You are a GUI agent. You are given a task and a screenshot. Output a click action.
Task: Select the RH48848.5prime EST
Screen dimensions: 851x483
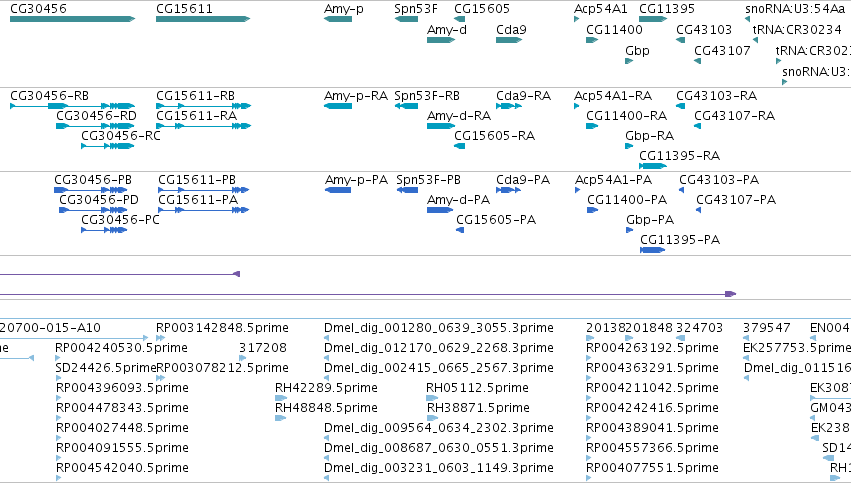coord(281,418)
